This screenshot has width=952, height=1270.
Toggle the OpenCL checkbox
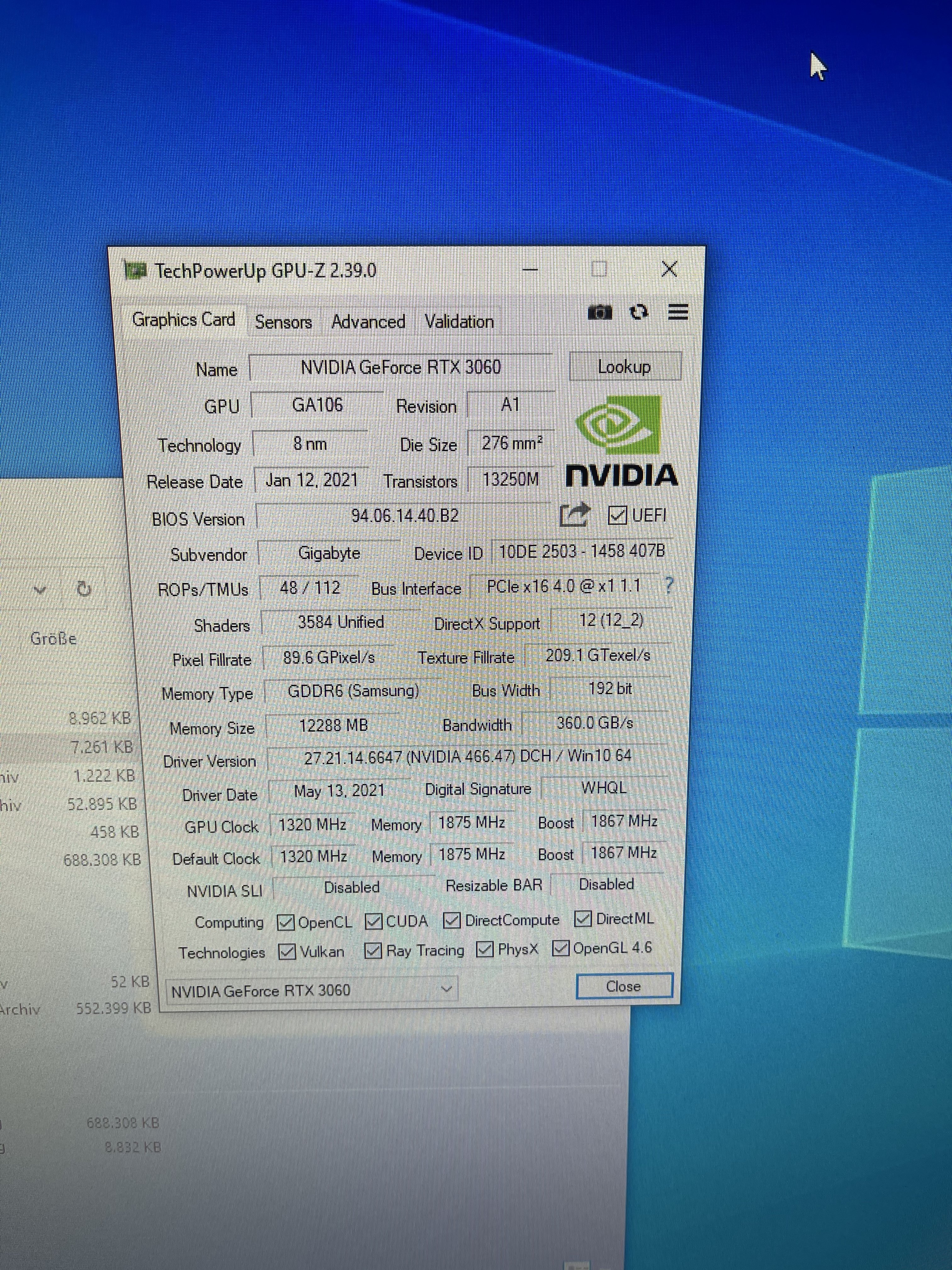pyautogui.click(x=286, y=923)
